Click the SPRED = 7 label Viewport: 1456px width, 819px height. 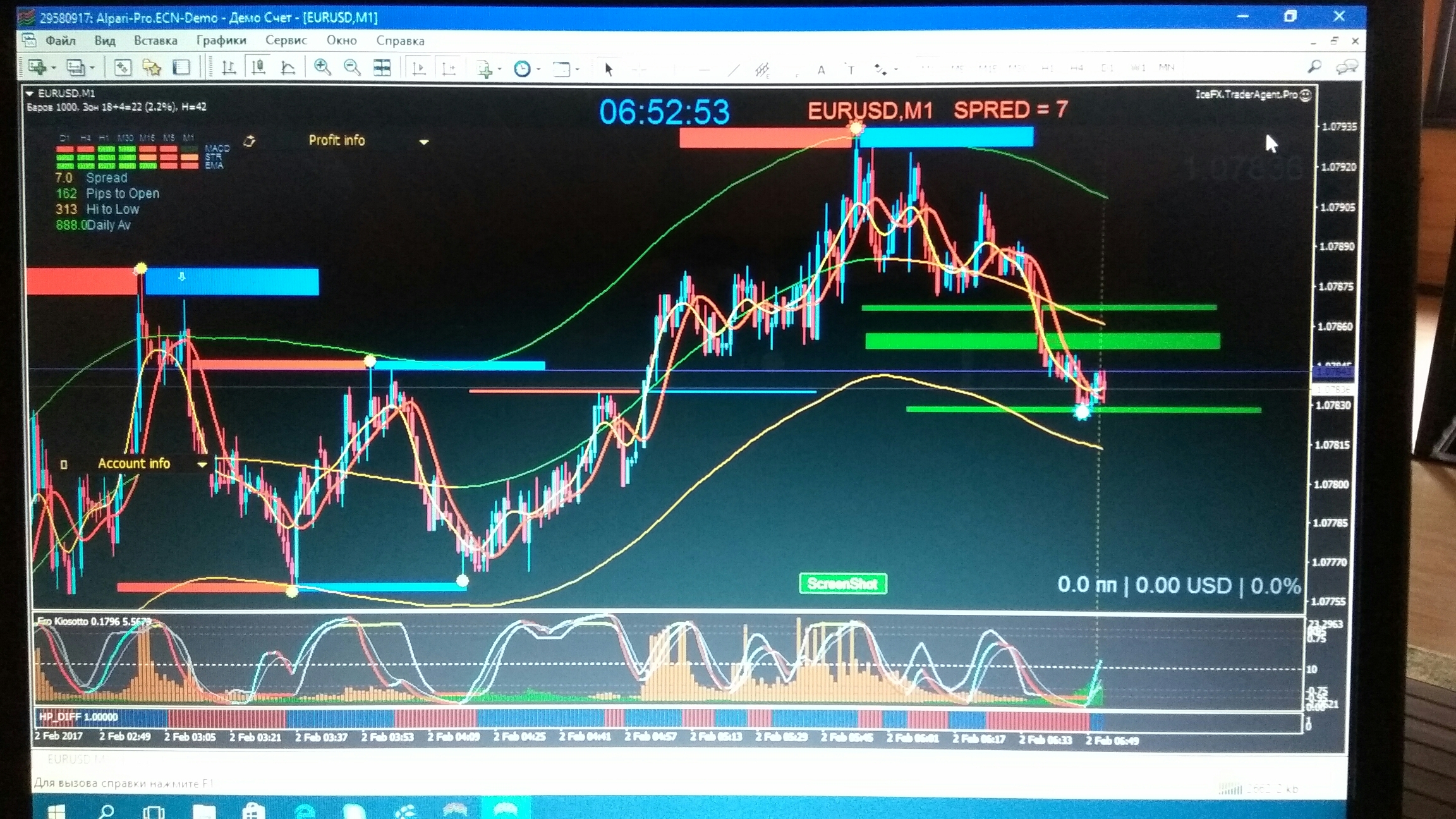coord(1011,110)
